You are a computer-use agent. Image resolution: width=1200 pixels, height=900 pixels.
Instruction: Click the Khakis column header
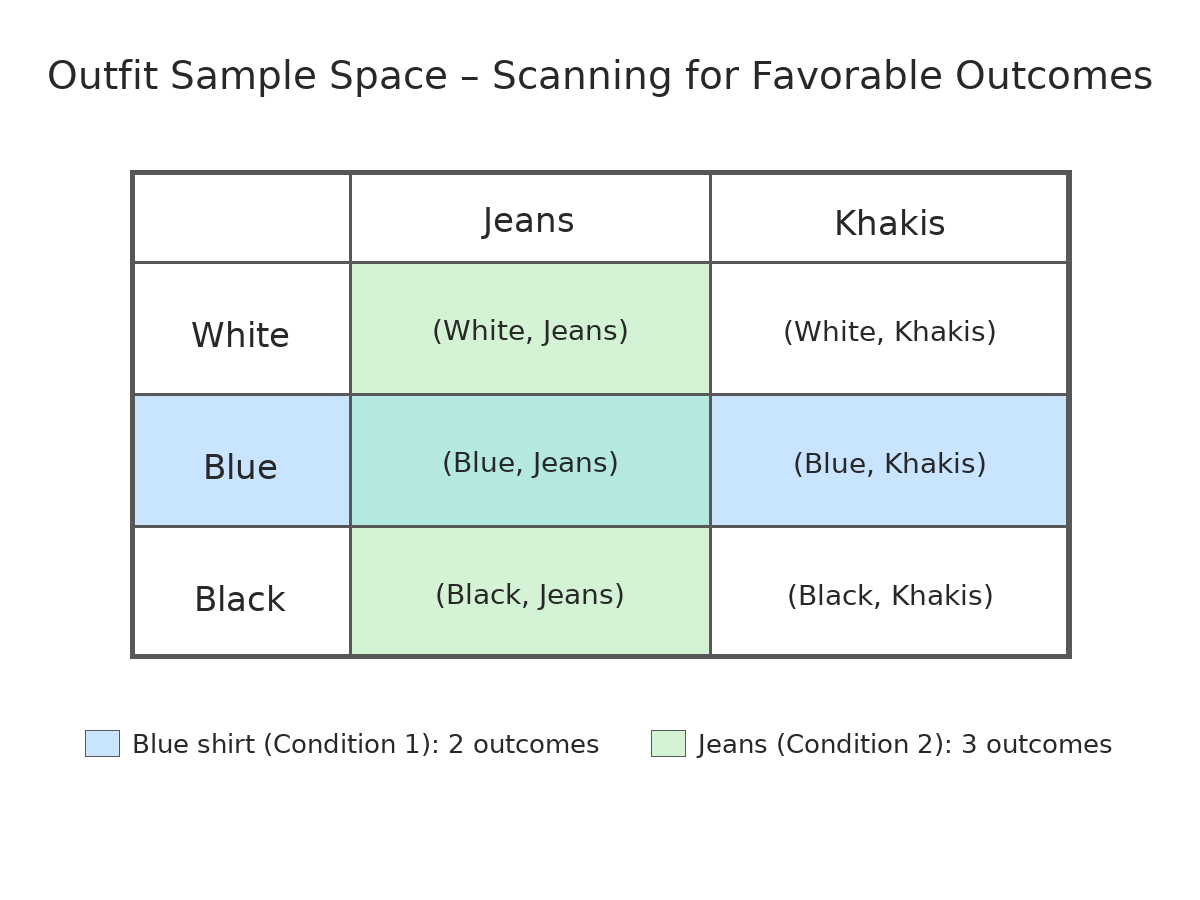(889, 218)
